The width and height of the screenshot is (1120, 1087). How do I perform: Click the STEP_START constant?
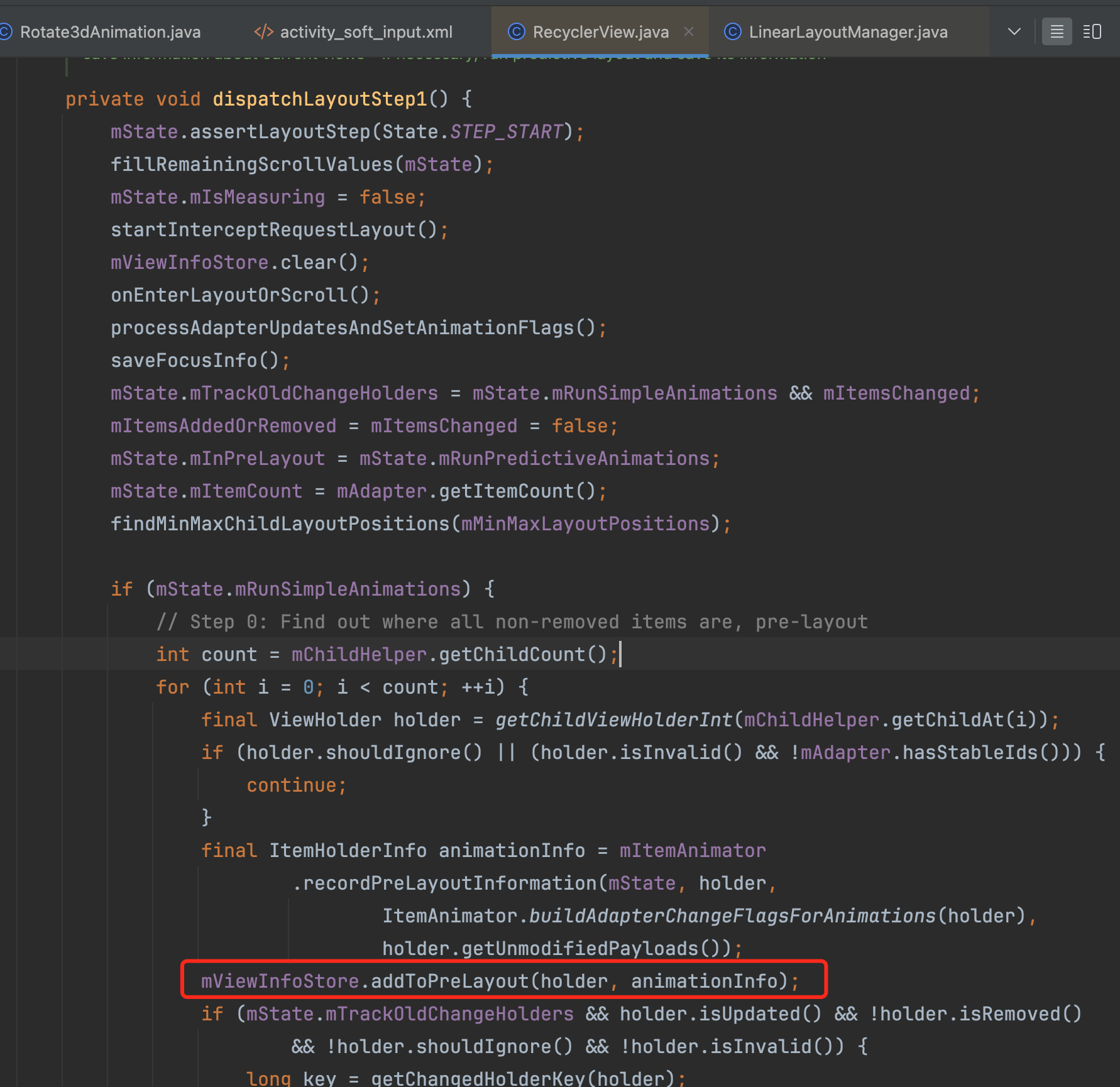pos(506,132)
